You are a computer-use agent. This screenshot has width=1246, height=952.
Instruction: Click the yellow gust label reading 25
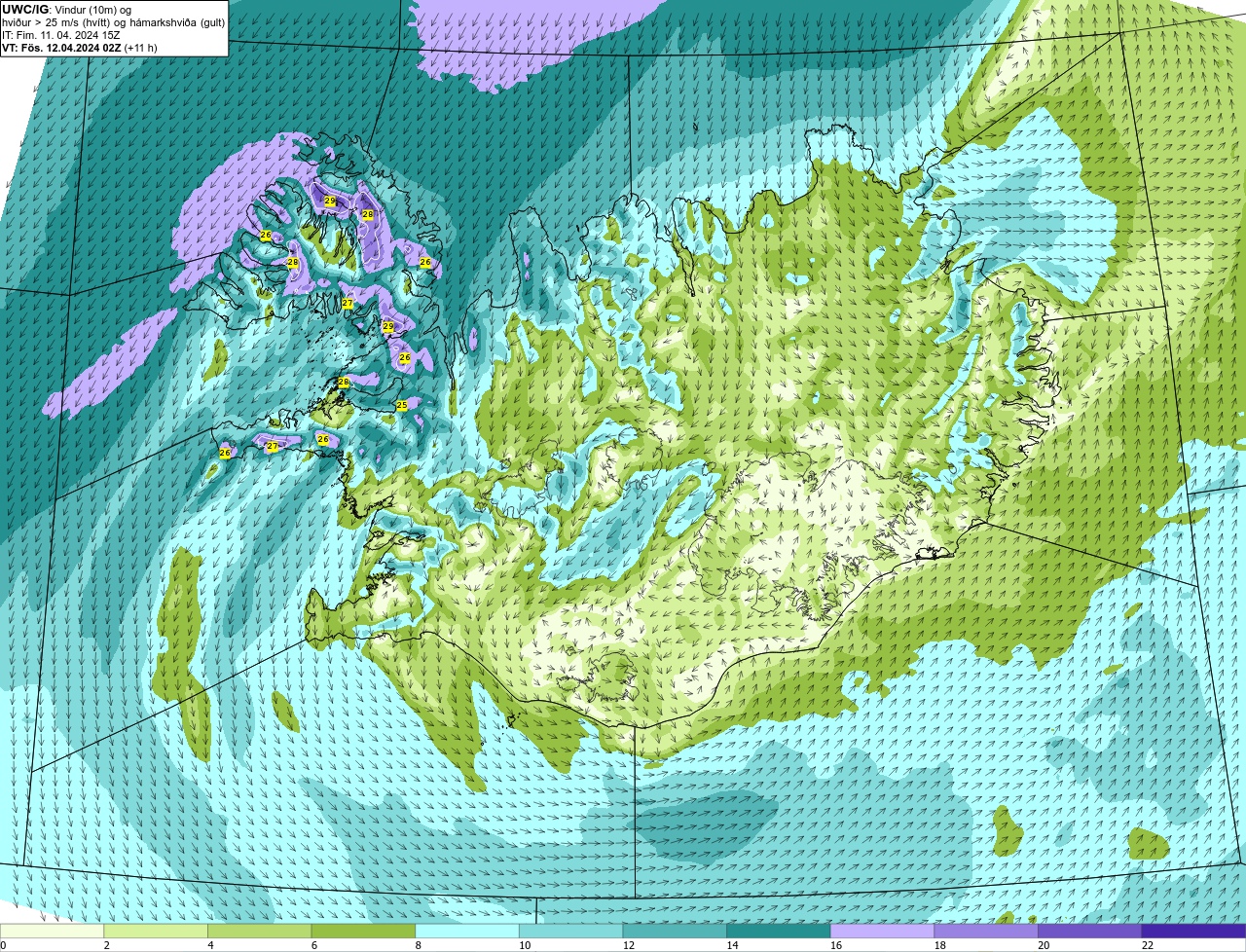click(x=402, y=405)
